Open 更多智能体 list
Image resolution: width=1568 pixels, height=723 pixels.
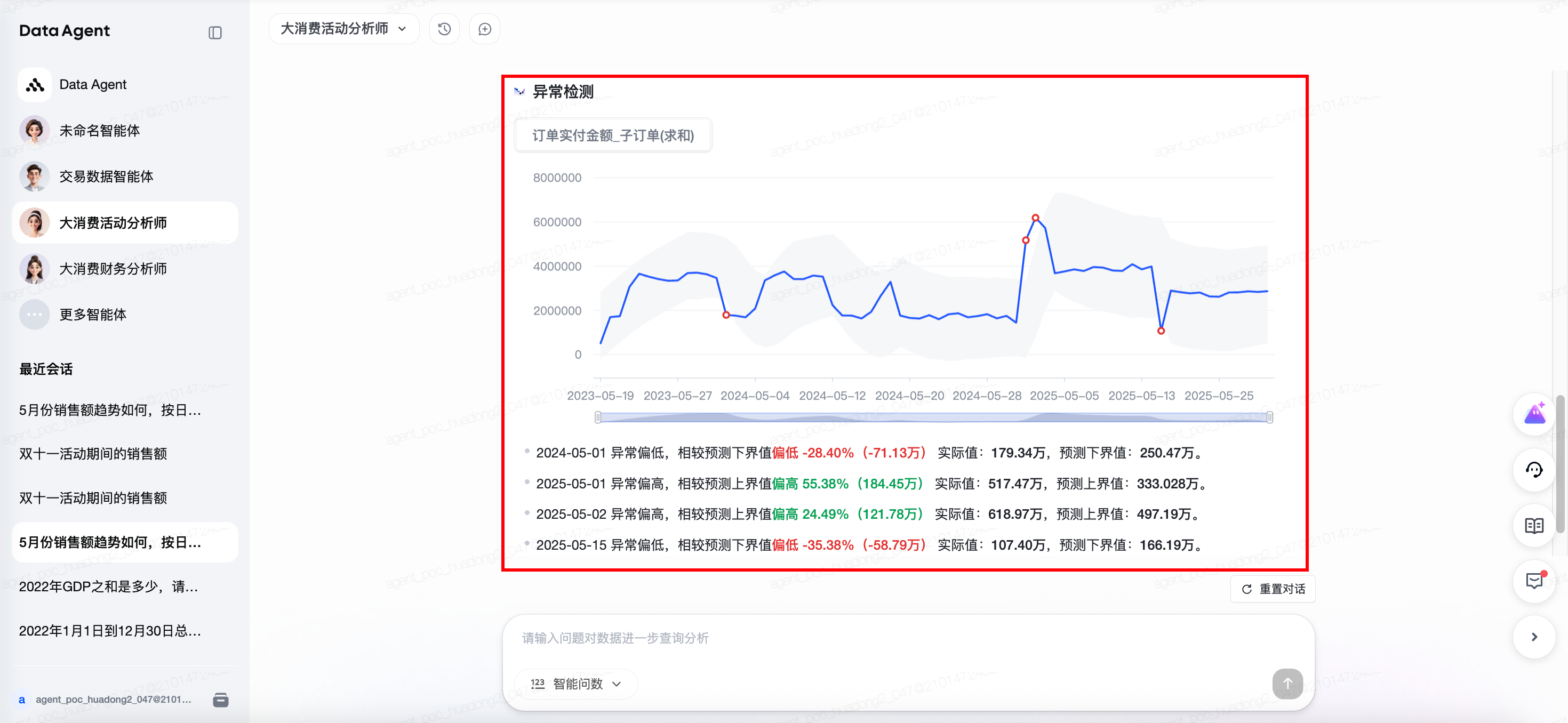pos(92,315)
